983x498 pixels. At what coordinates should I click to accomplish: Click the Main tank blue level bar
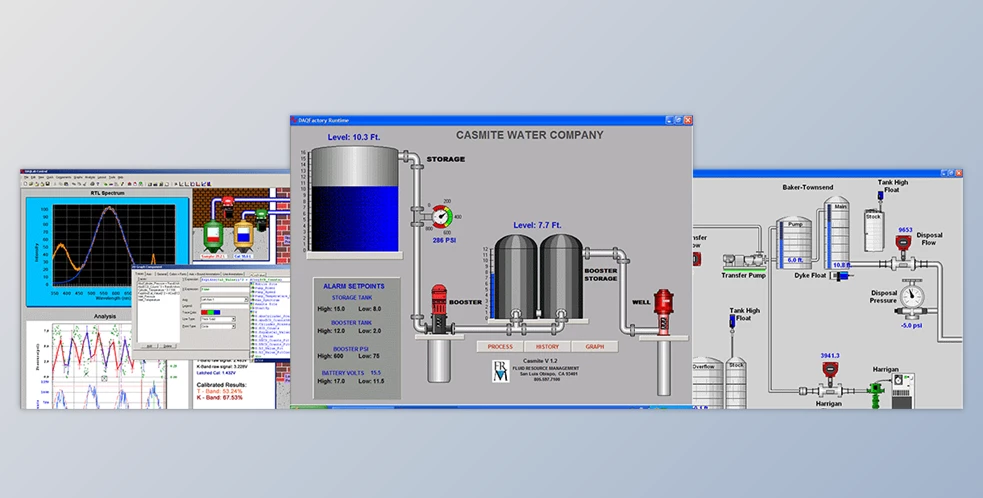(x=829, y=236)
